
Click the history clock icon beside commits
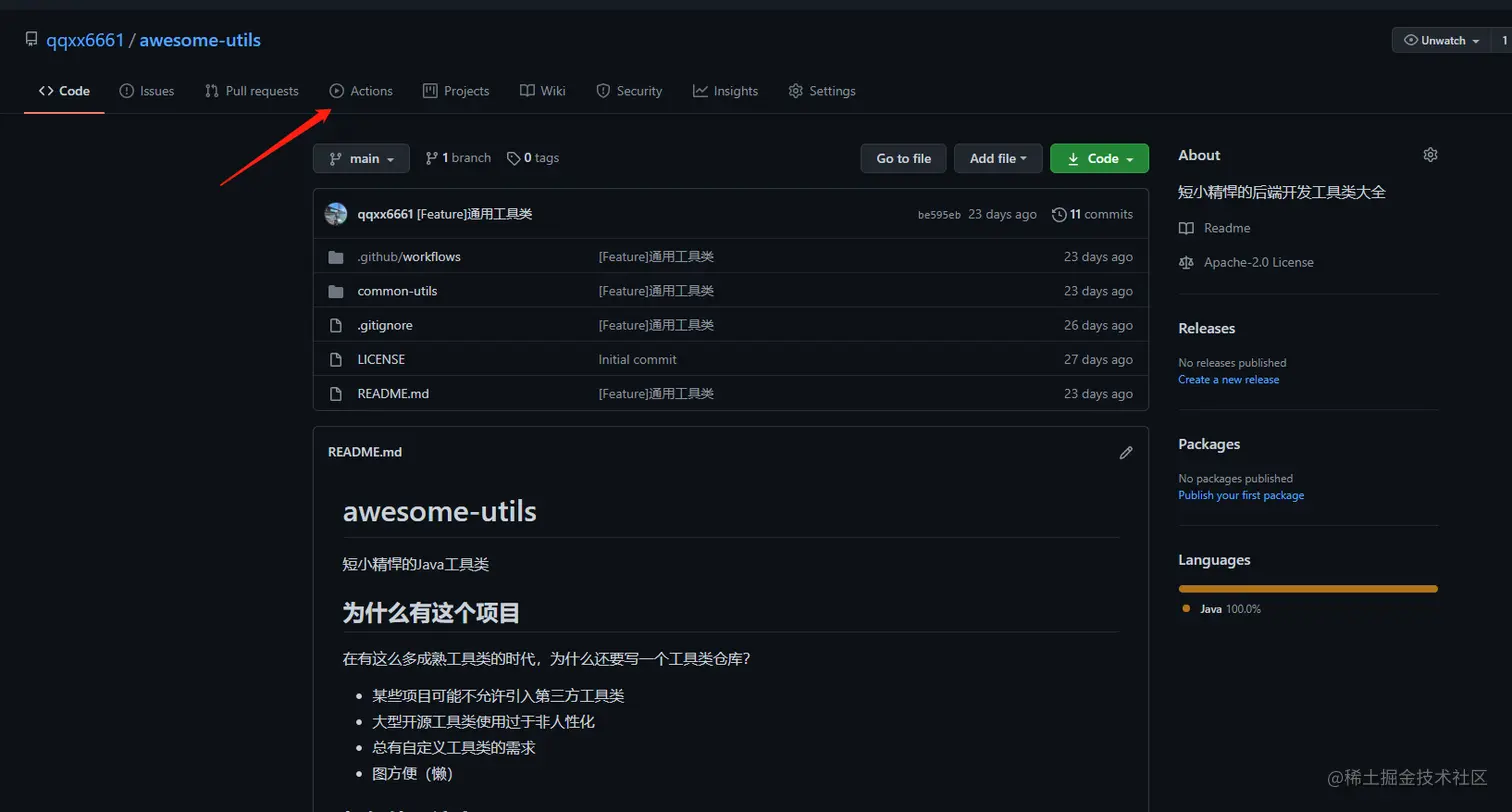pyautogui.click(x=1059, y=214)
